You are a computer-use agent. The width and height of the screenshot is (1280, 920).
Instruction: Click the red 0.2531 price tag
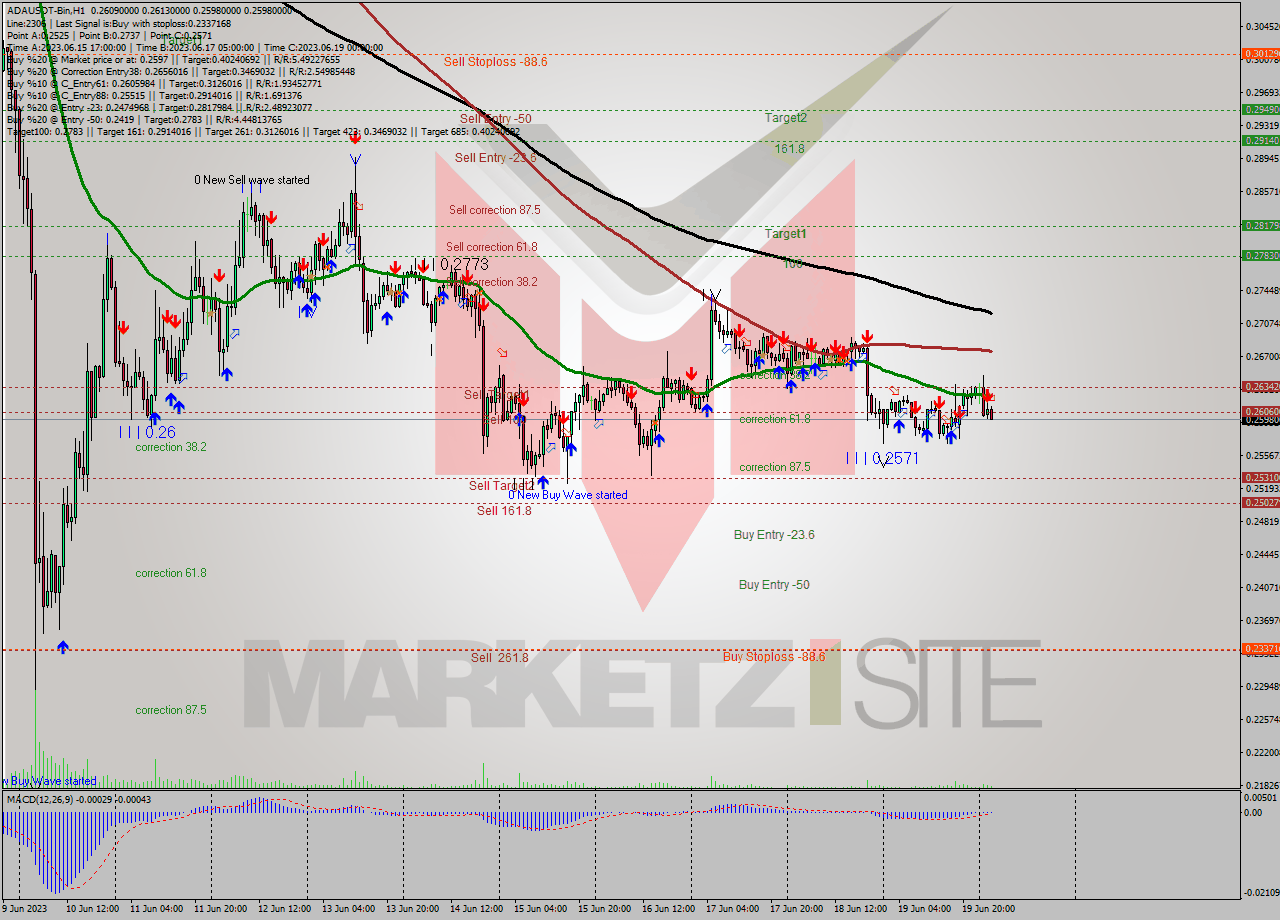1260,478
